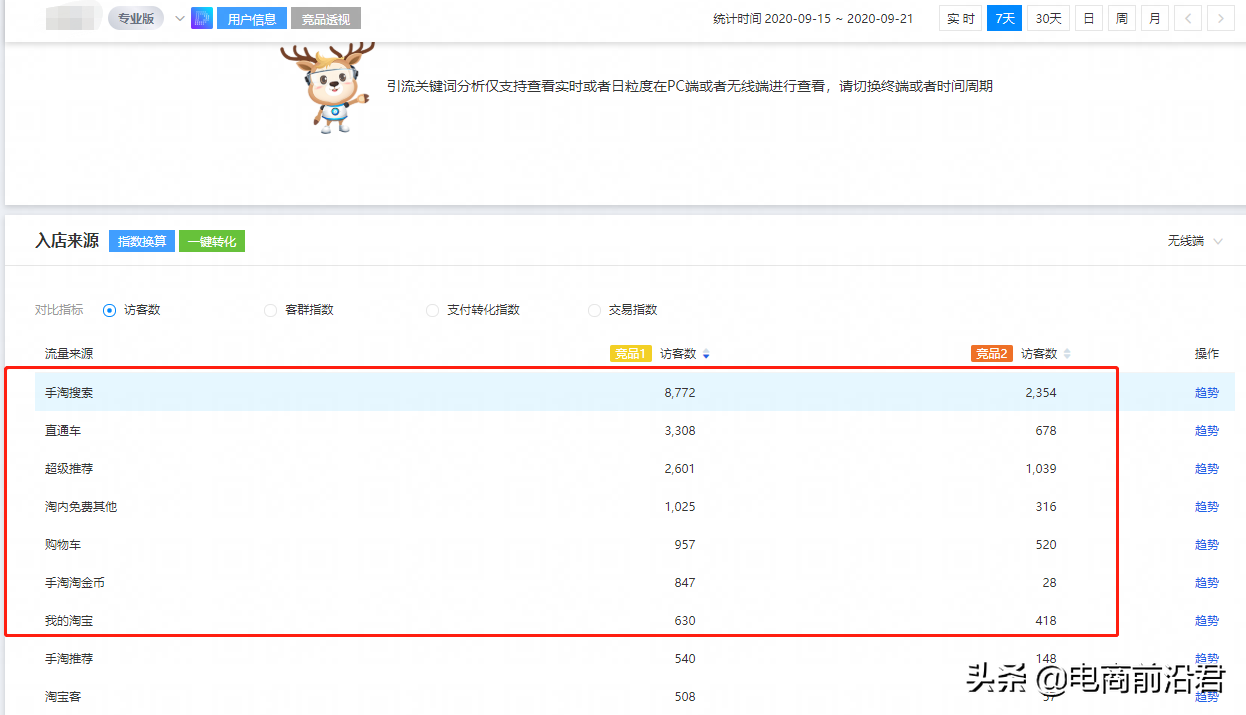
Task: Click the 3,308 visitor value
Action: [680, 431]
